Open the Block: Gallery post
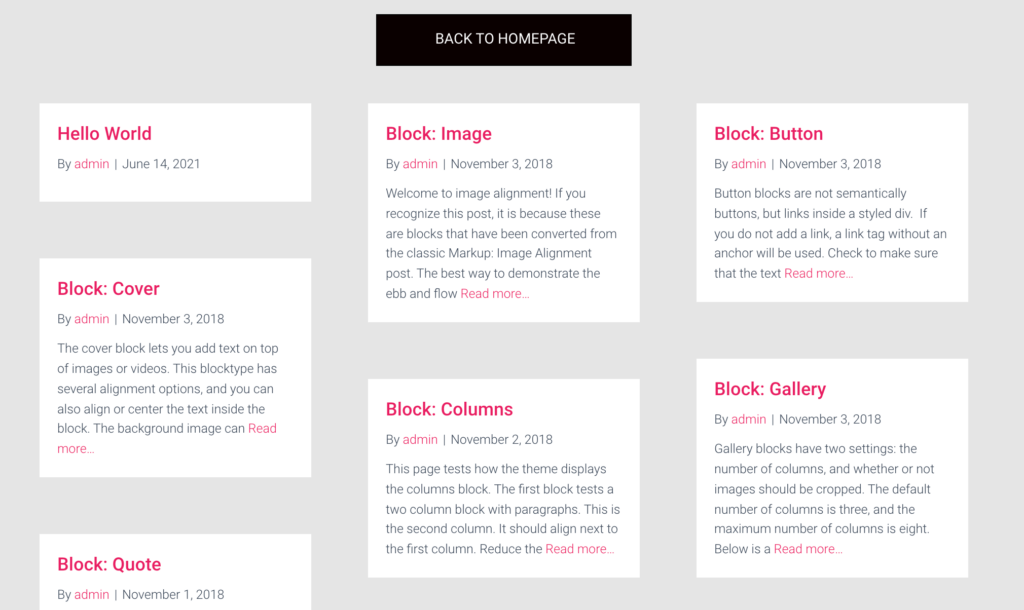Screen dimensions: 1024x610 click(769, 388)
